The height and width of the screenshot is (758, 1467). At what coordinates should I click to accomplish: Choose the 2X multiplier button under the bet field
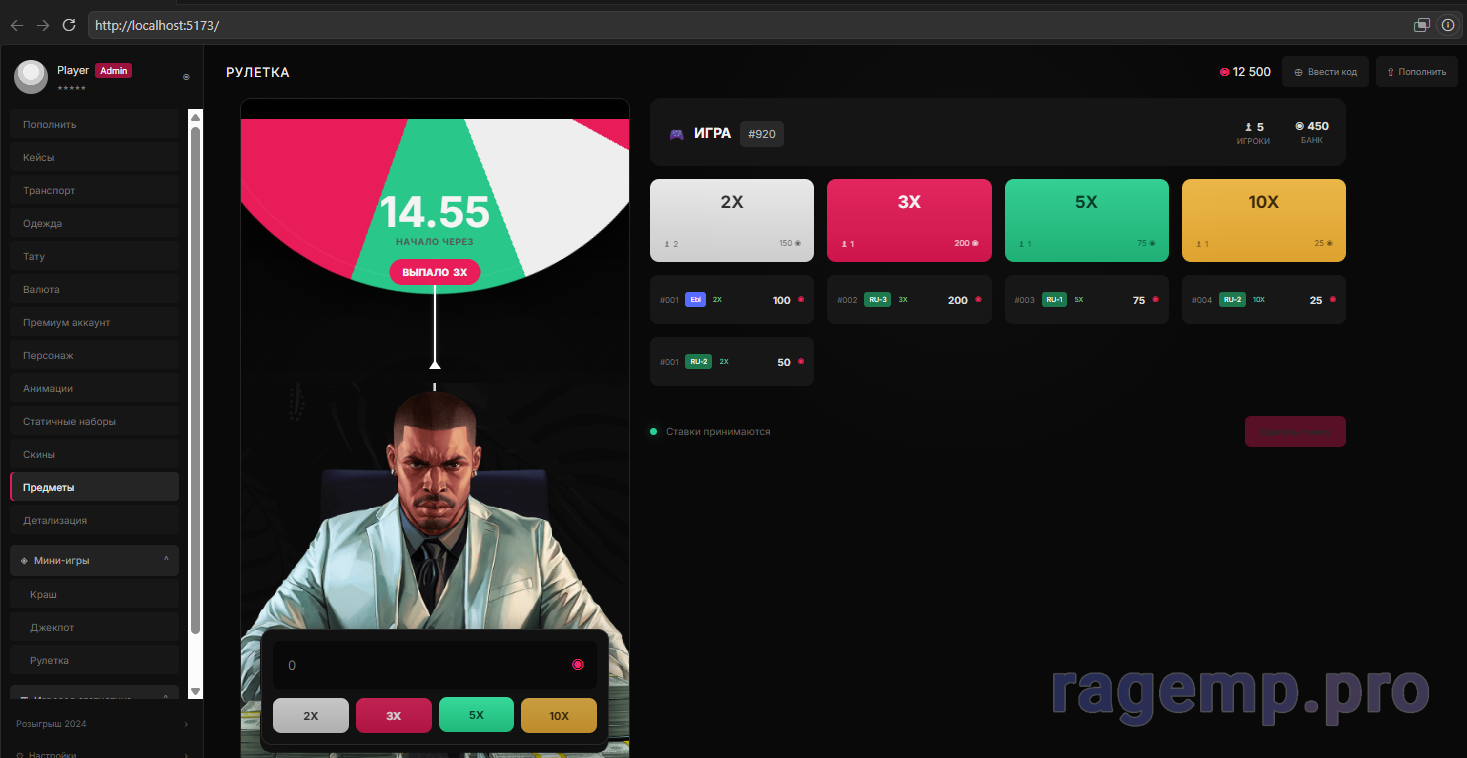311,716
